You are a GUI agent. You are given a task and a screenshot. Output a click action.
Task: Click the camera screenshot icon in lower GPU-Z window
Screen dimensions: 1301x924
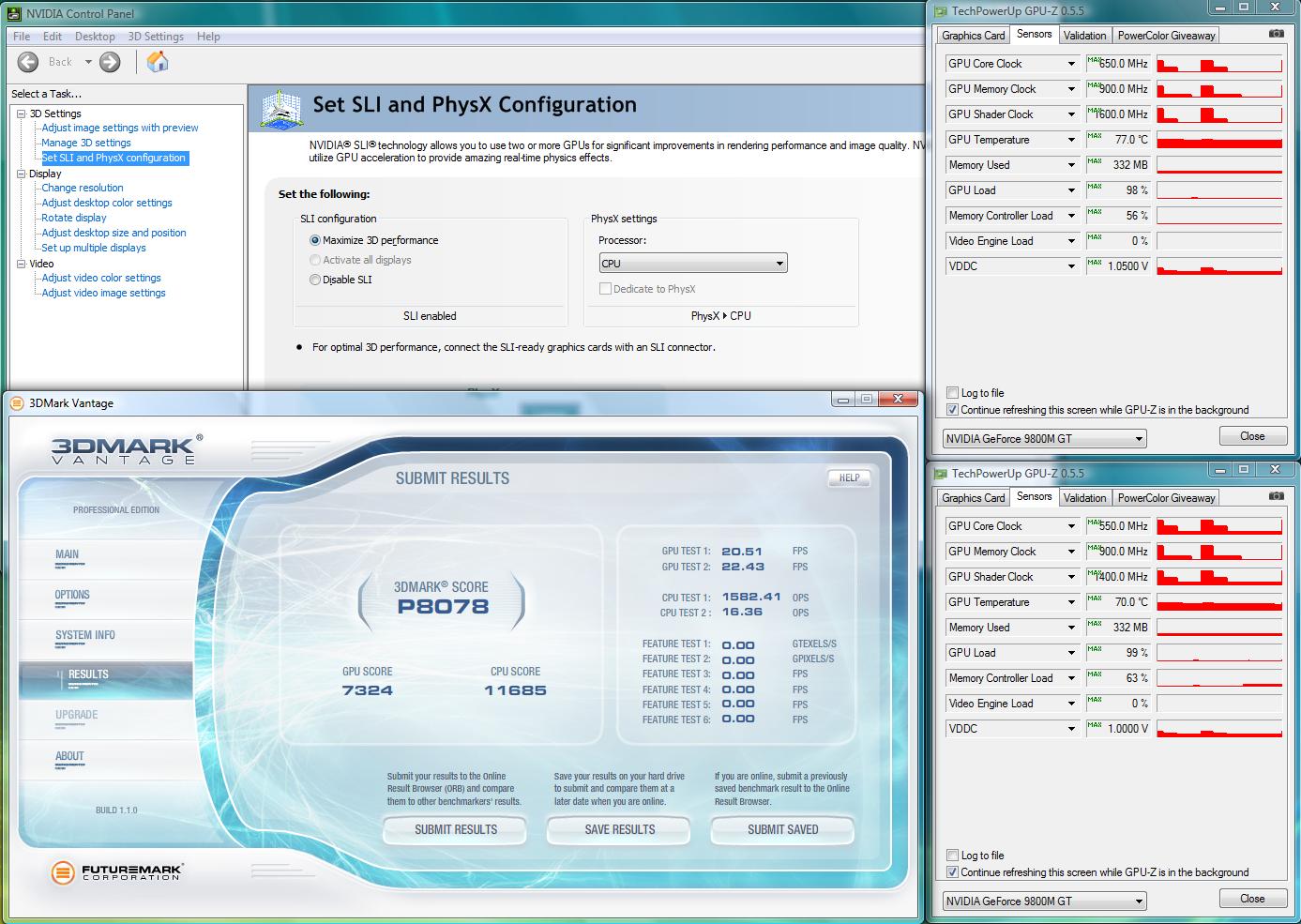[x=1276, y=496]
